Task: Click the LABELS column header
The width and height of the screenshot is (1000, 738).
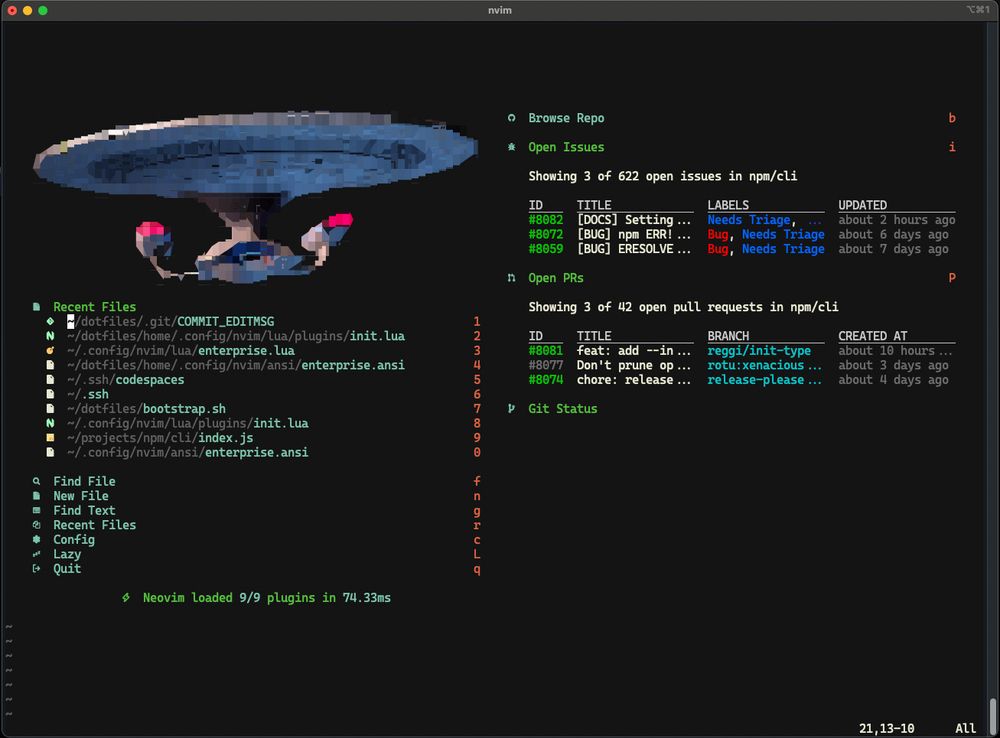Action: 728,205
